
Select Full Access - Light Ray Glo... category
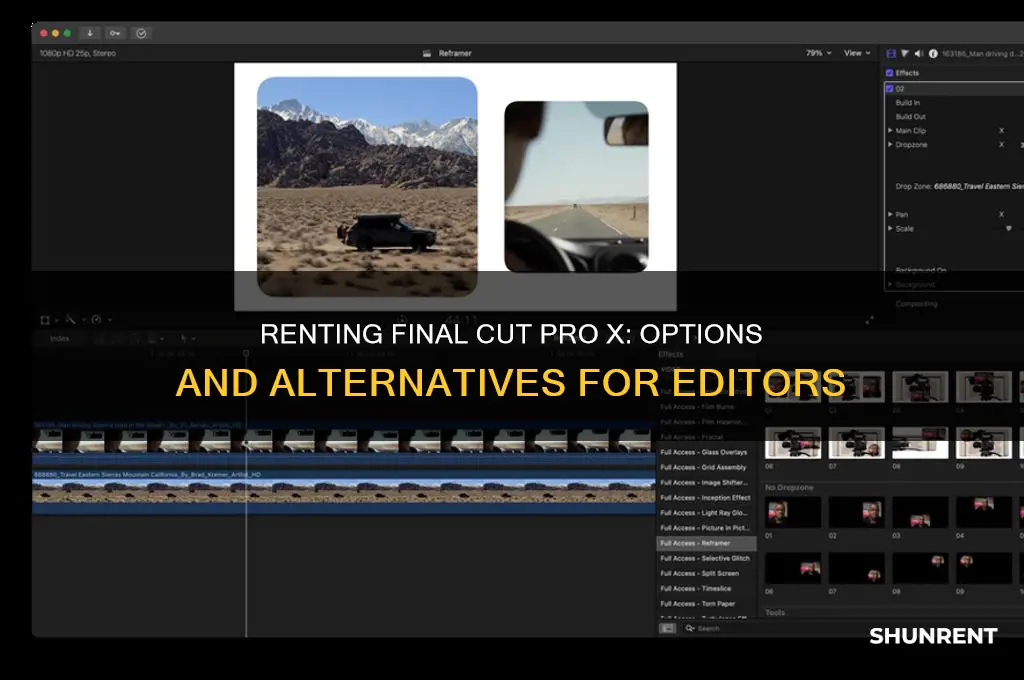pyautogui.click(x=705, y=513)
